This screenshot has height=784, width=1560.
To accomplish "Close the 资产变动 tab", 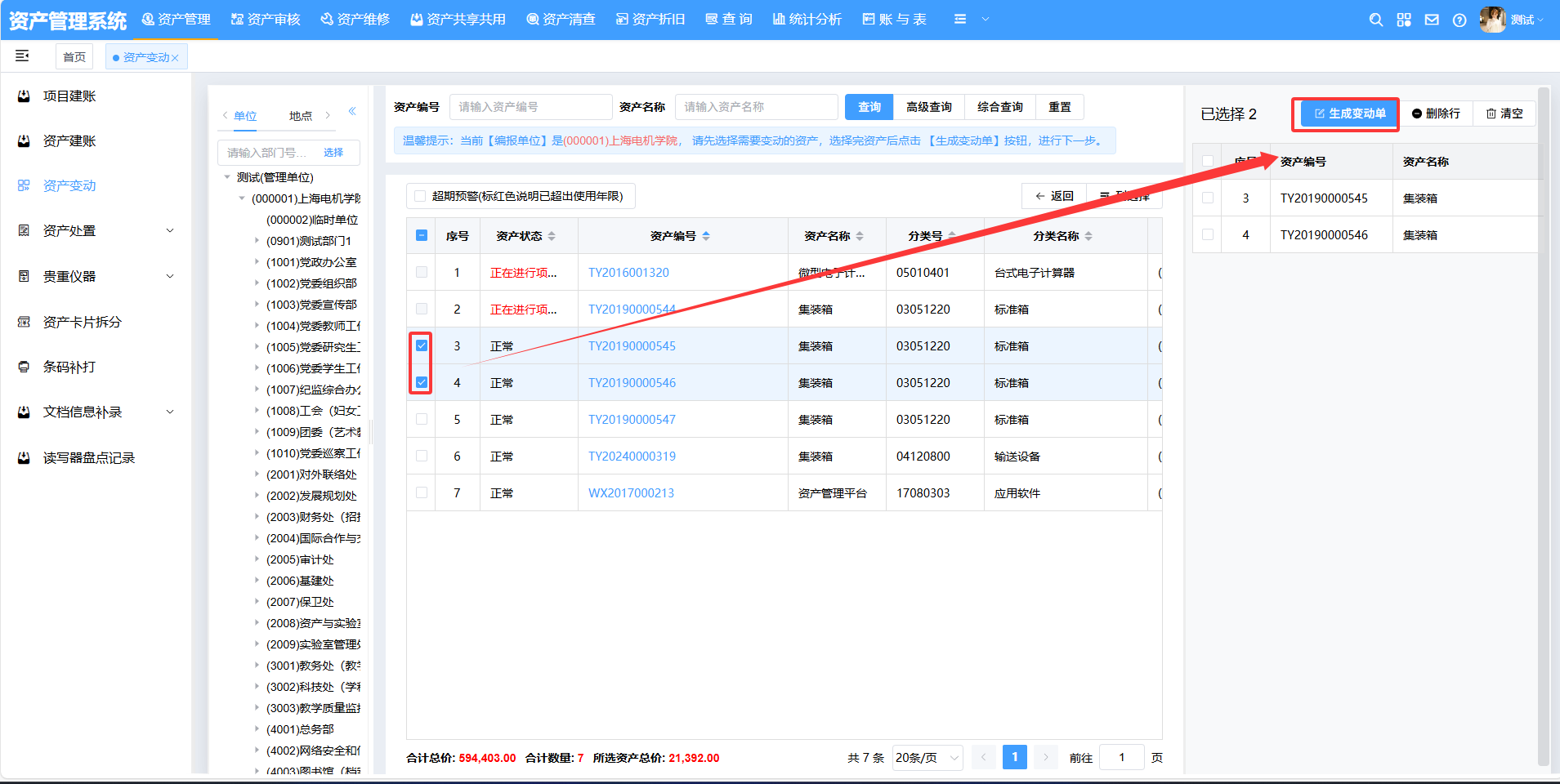I will tap(175, 58).
